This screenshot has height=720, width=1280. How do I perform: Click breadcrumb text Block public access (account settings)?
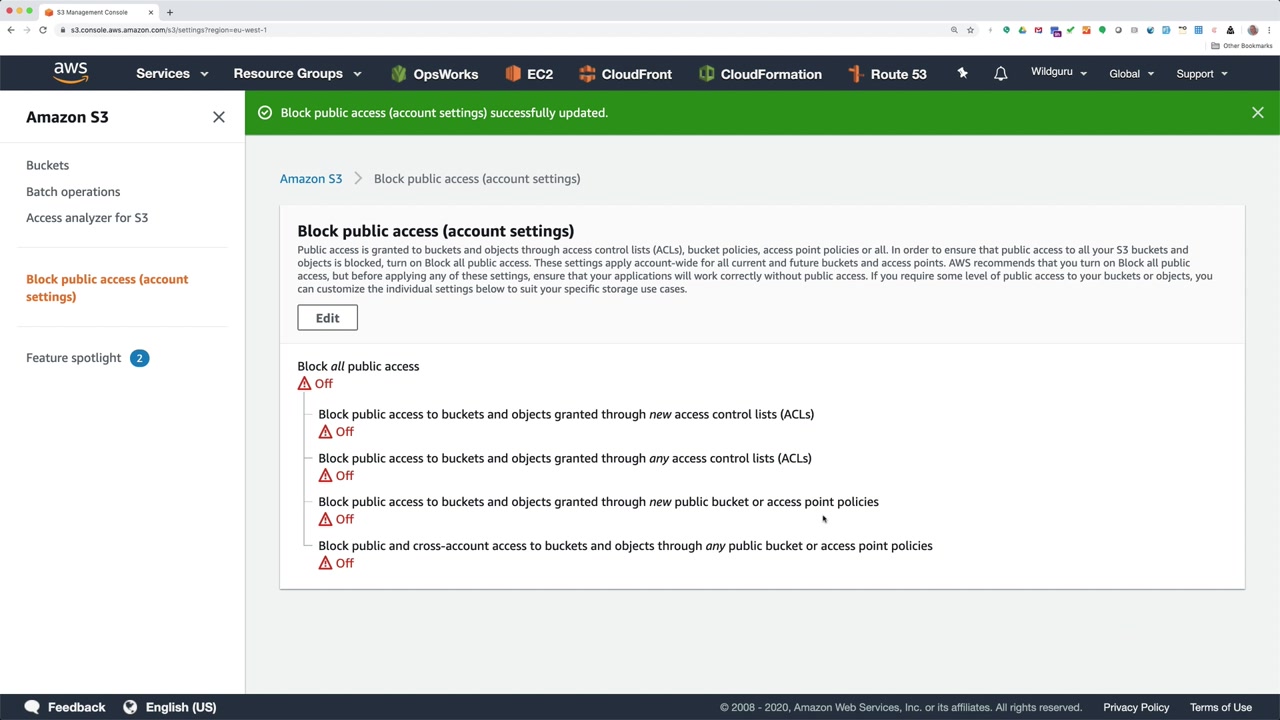[477, 179]
